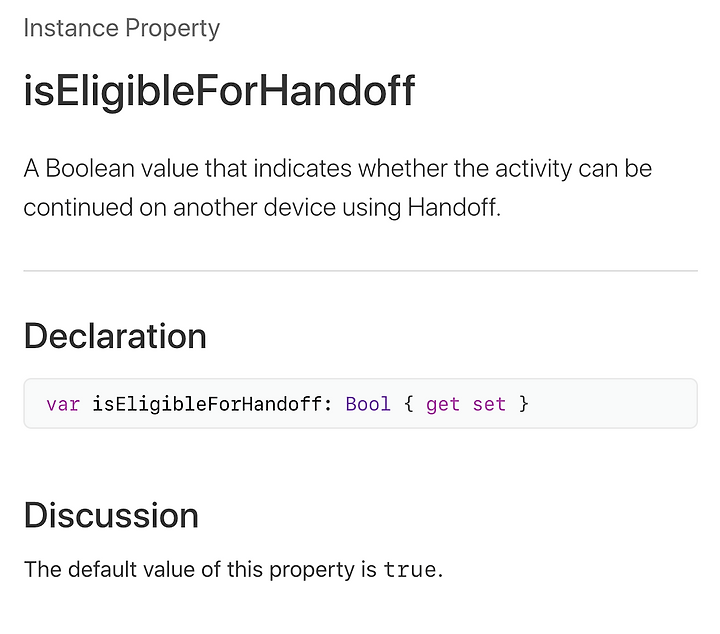The width and height of the screenshot is (720, 634).
Task: Click the Discussion section heading
Action: pyautogui.click(x=111, y=515)
